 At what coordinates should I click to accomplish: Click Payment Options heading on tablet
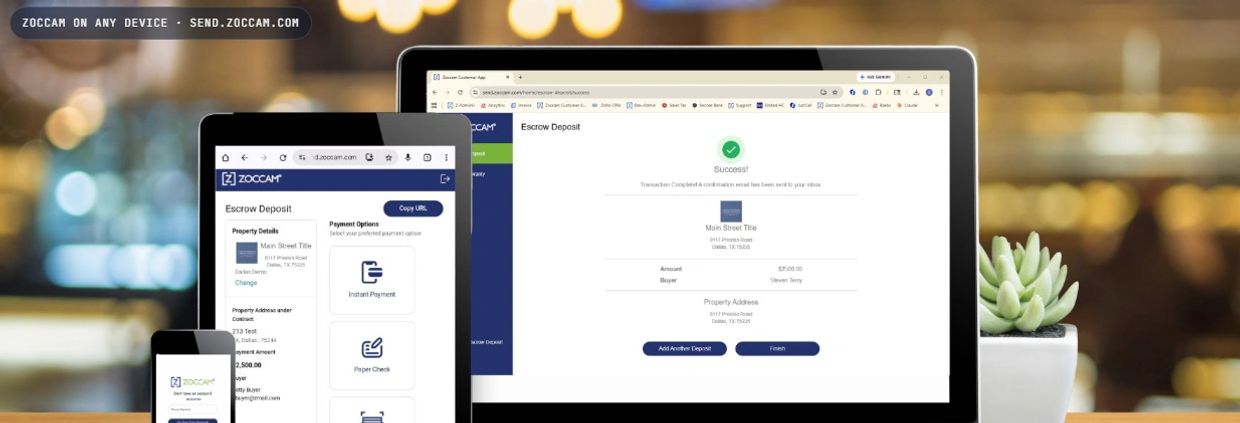click(x=354, y=224)
